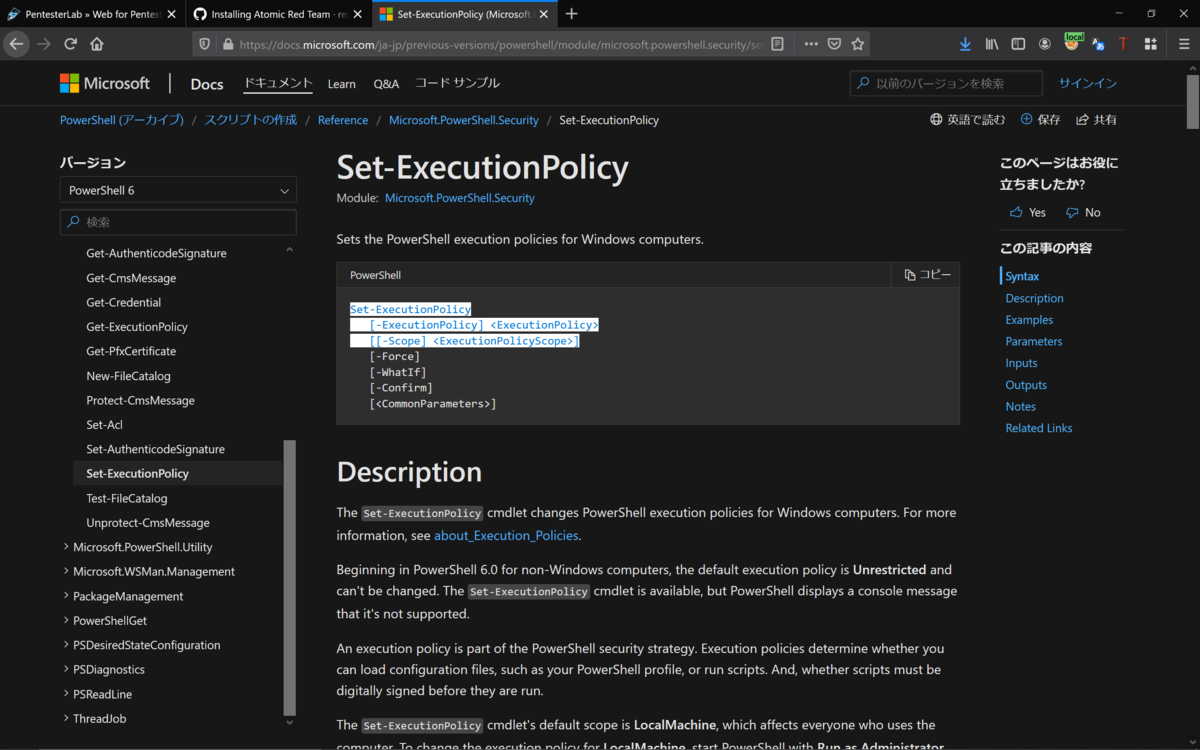The width and height of the screenshot is (1200, 750).
Task: Bookmark this page with the star
Action: pyautogui.click(x=857, y=44)
